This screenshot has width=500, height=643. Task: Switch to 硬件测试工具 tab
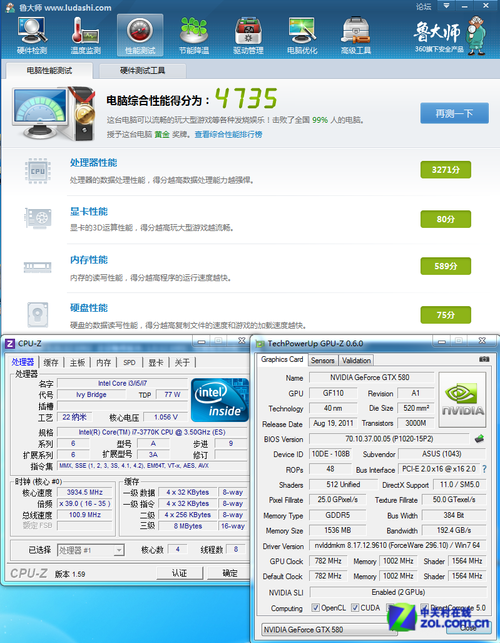pyautogui.click(x=142, y=71)
